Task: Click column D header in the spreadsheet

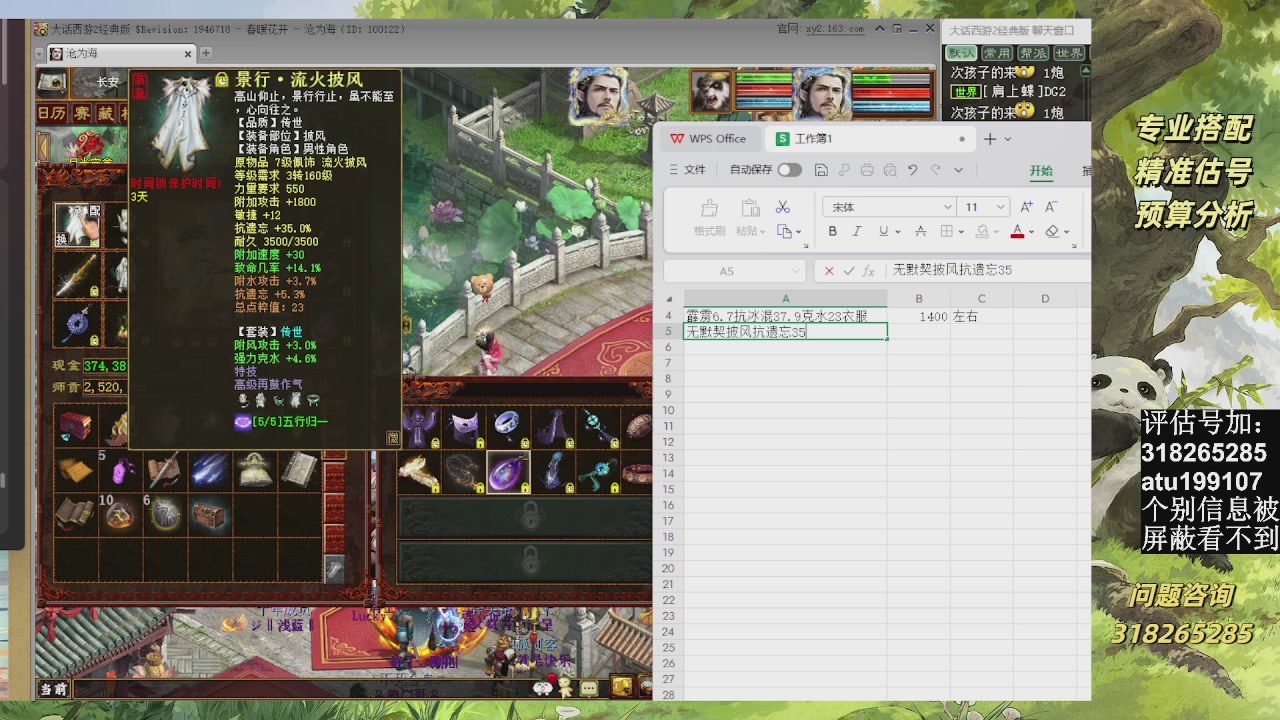Action: (x=1045, y=299)
